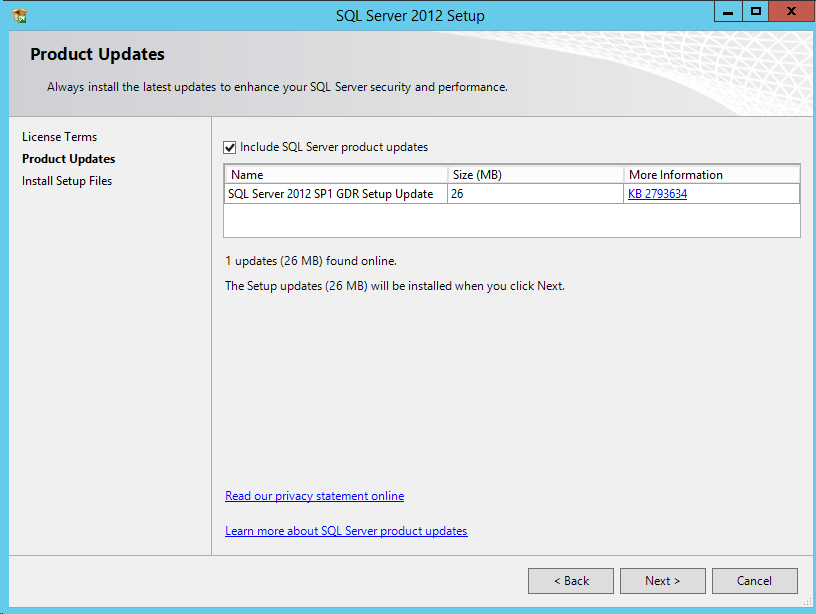
Task: Open Read our privacy statement online
Action: tap(314, 496)
